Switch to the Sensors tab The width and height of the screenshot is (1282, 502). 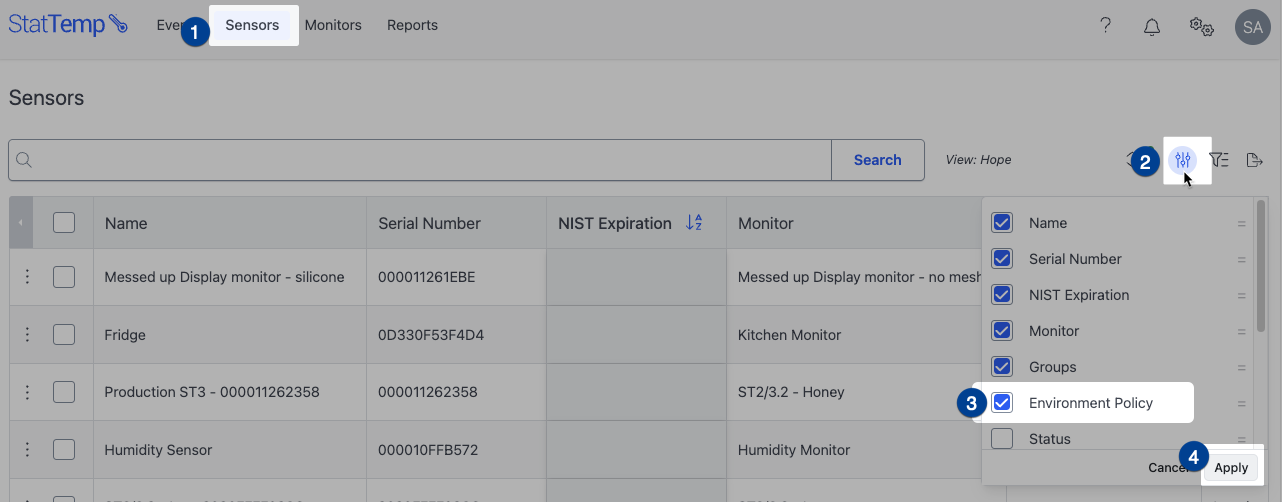click(x=252, y=25)
